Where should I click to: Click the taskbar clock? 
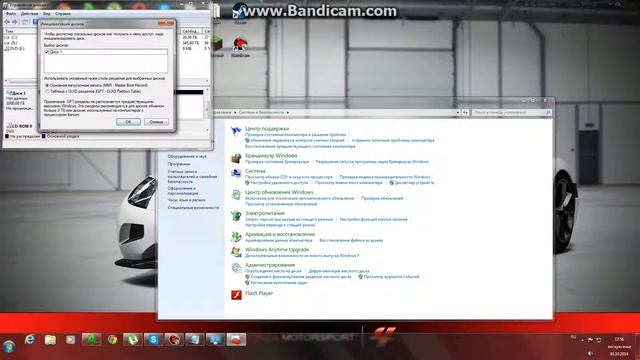click(x=619, y=346)
